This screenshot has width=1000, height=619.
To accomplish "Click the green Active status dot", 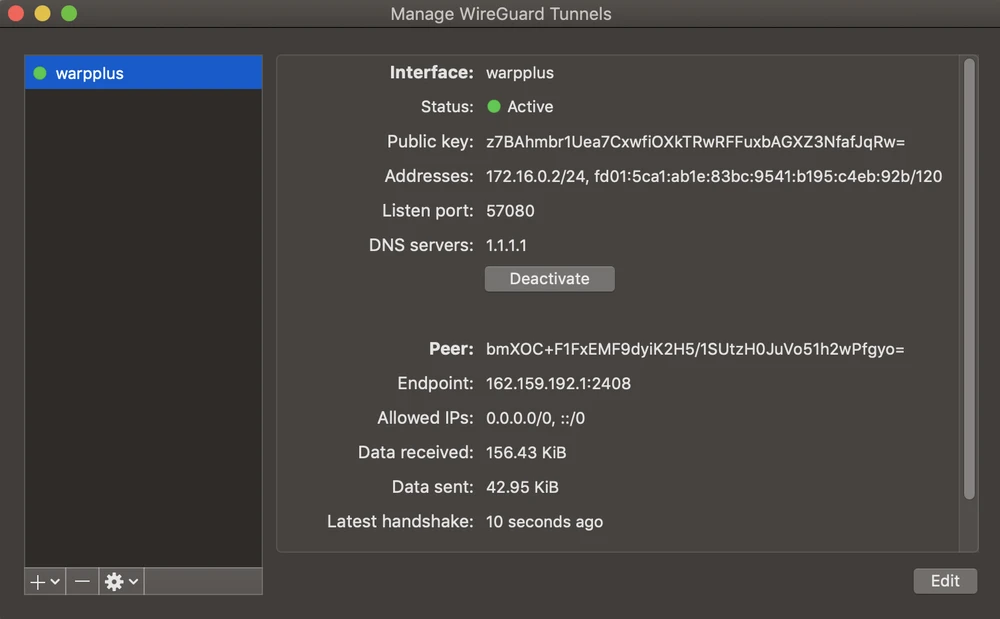I will [492, 107].
